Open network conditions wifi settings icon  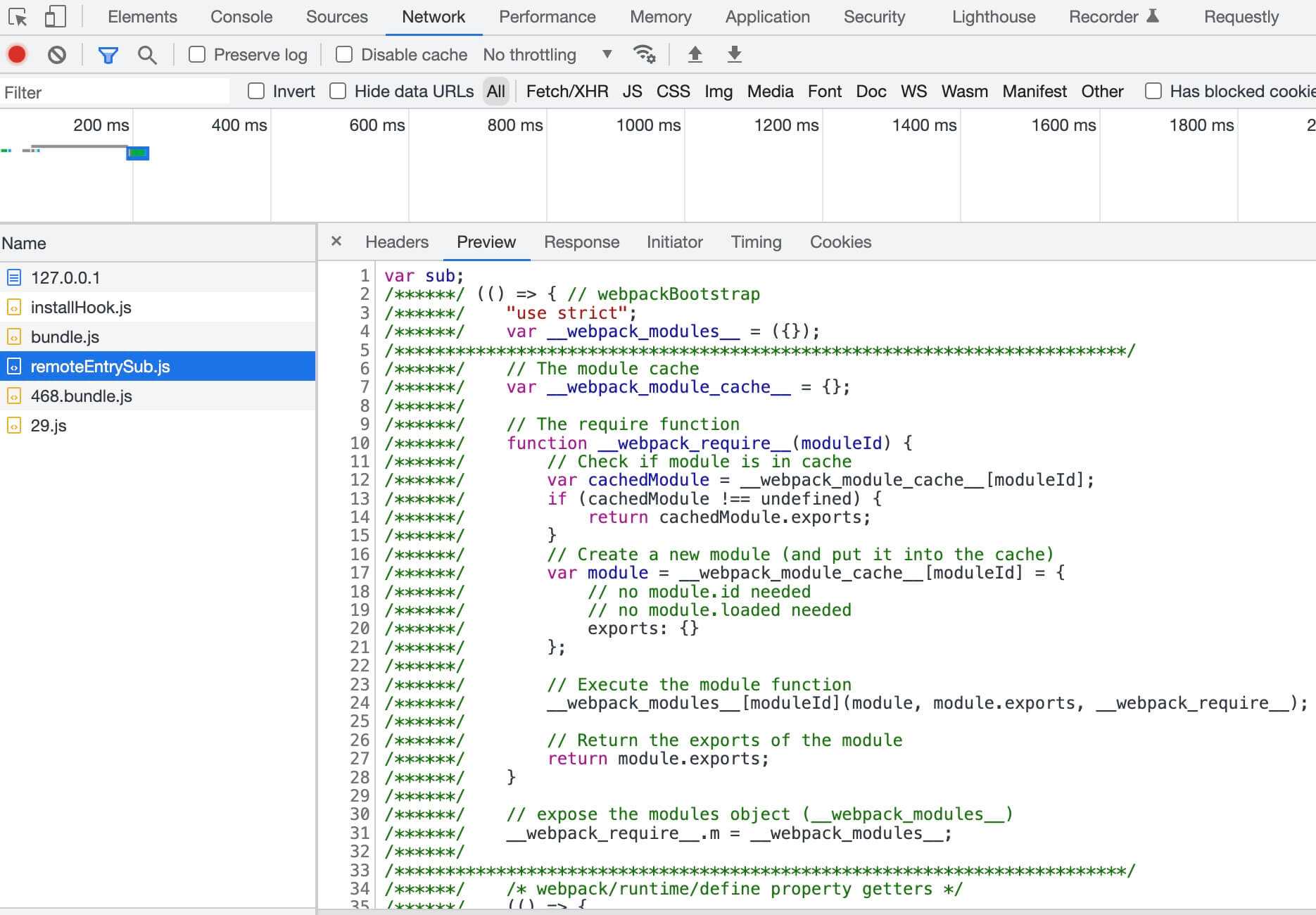[644, 54]
